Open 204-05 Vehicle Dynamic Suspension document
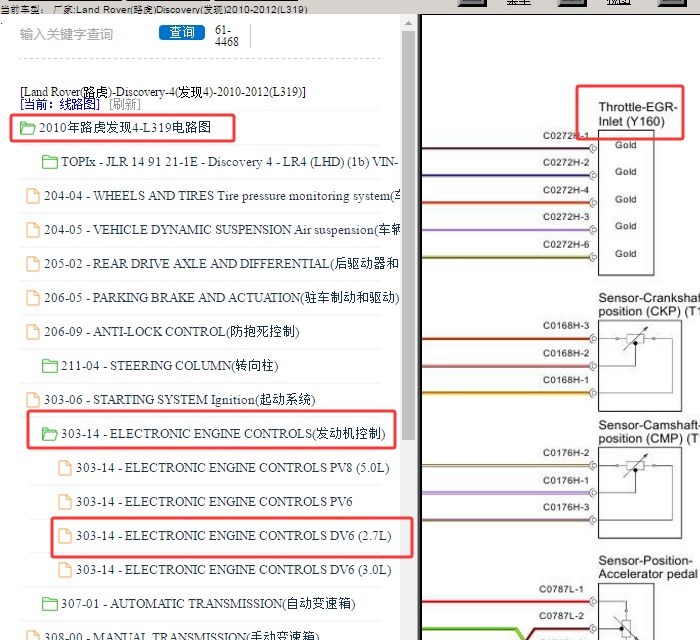Image resolution: width=700 pixels, height=640 pixels. click(222, 229)
